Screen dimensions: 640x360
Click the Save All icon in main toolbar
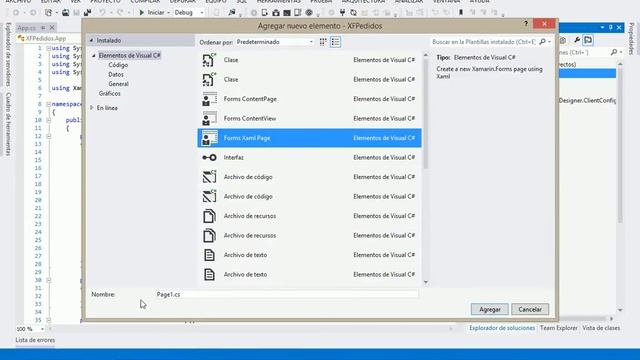pyautogui.click(x=87, y=13)
